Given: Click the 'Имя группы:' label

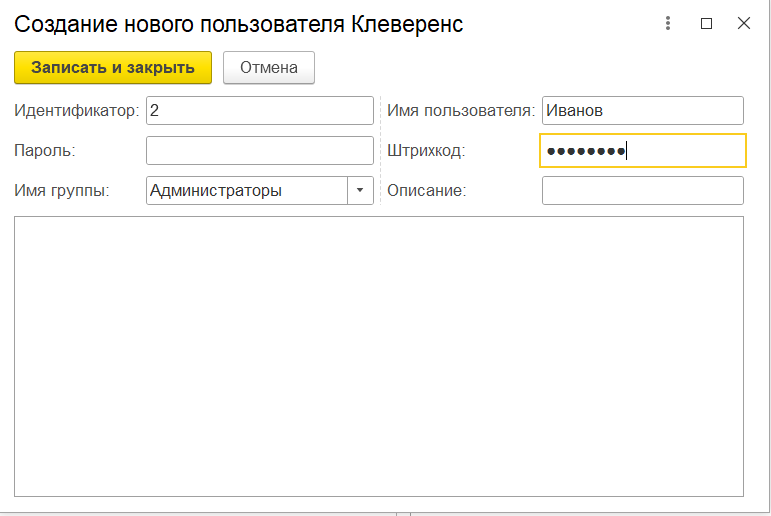Looking at the screenshot, I should [x=62, y=190].
